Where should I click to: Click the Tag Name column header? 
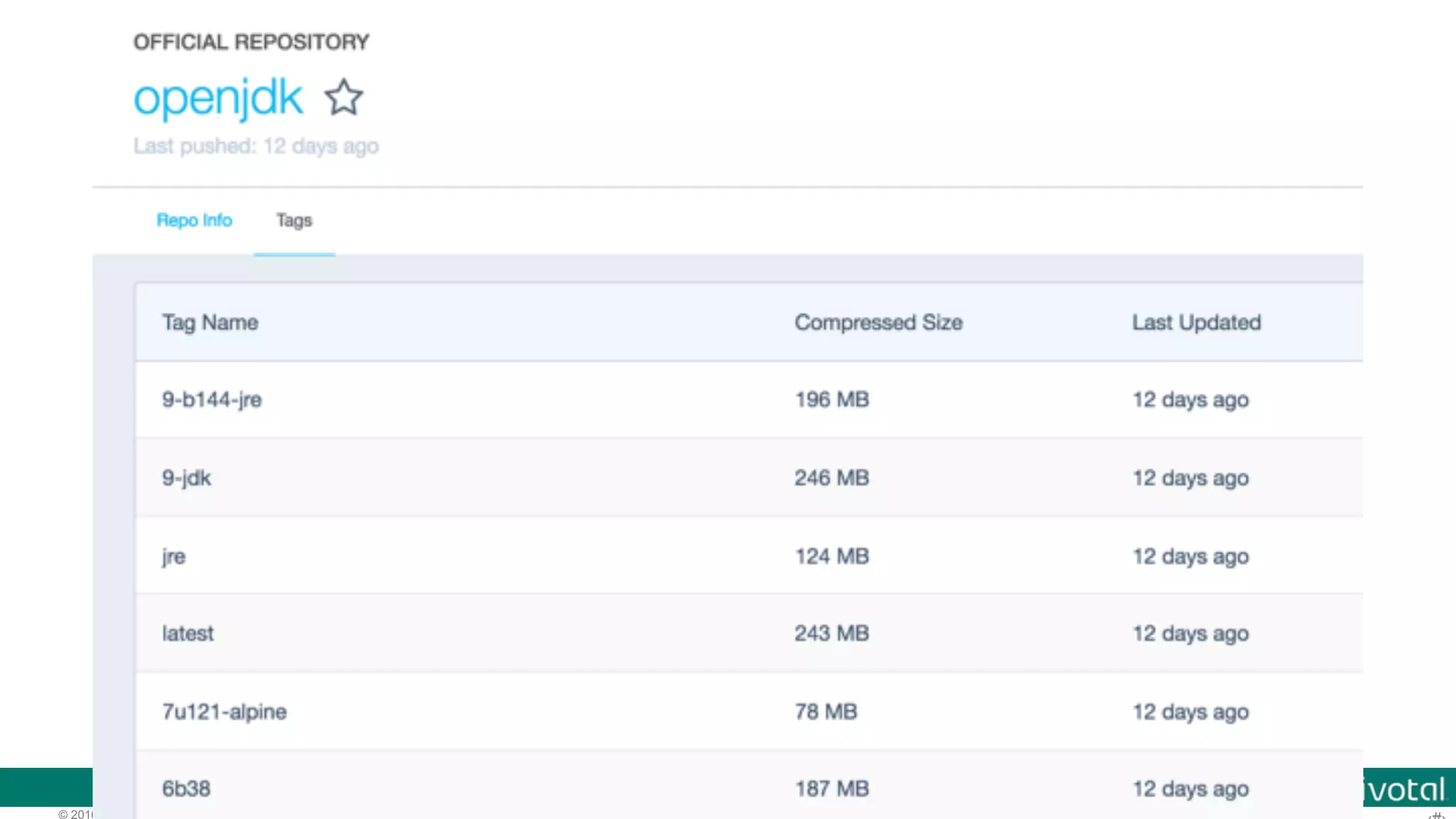point(210,323)
